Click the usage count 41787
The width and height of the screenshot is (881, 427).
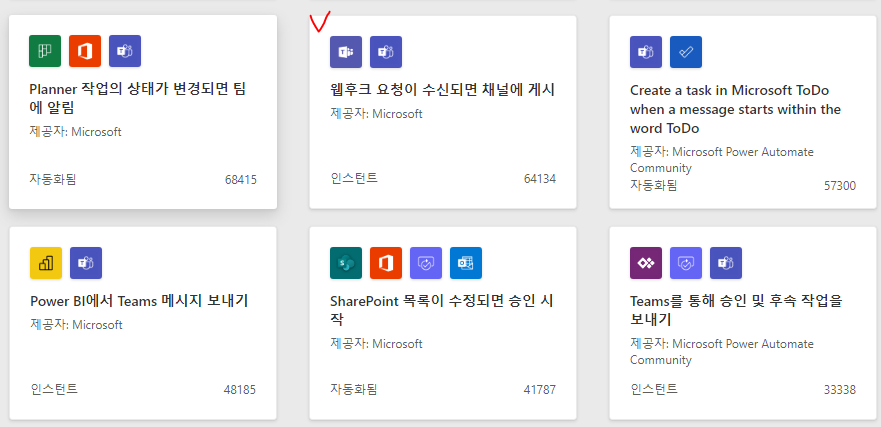tap(540, 389)
